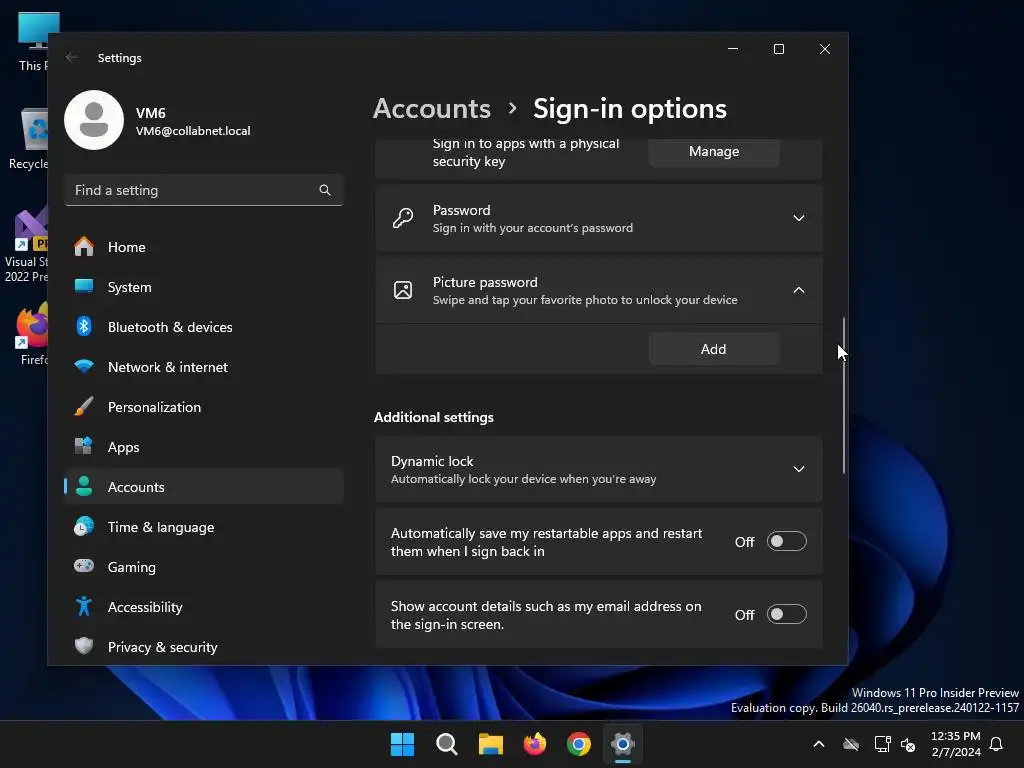Click the VM6@collabnet.local account email

coord(193,131)
